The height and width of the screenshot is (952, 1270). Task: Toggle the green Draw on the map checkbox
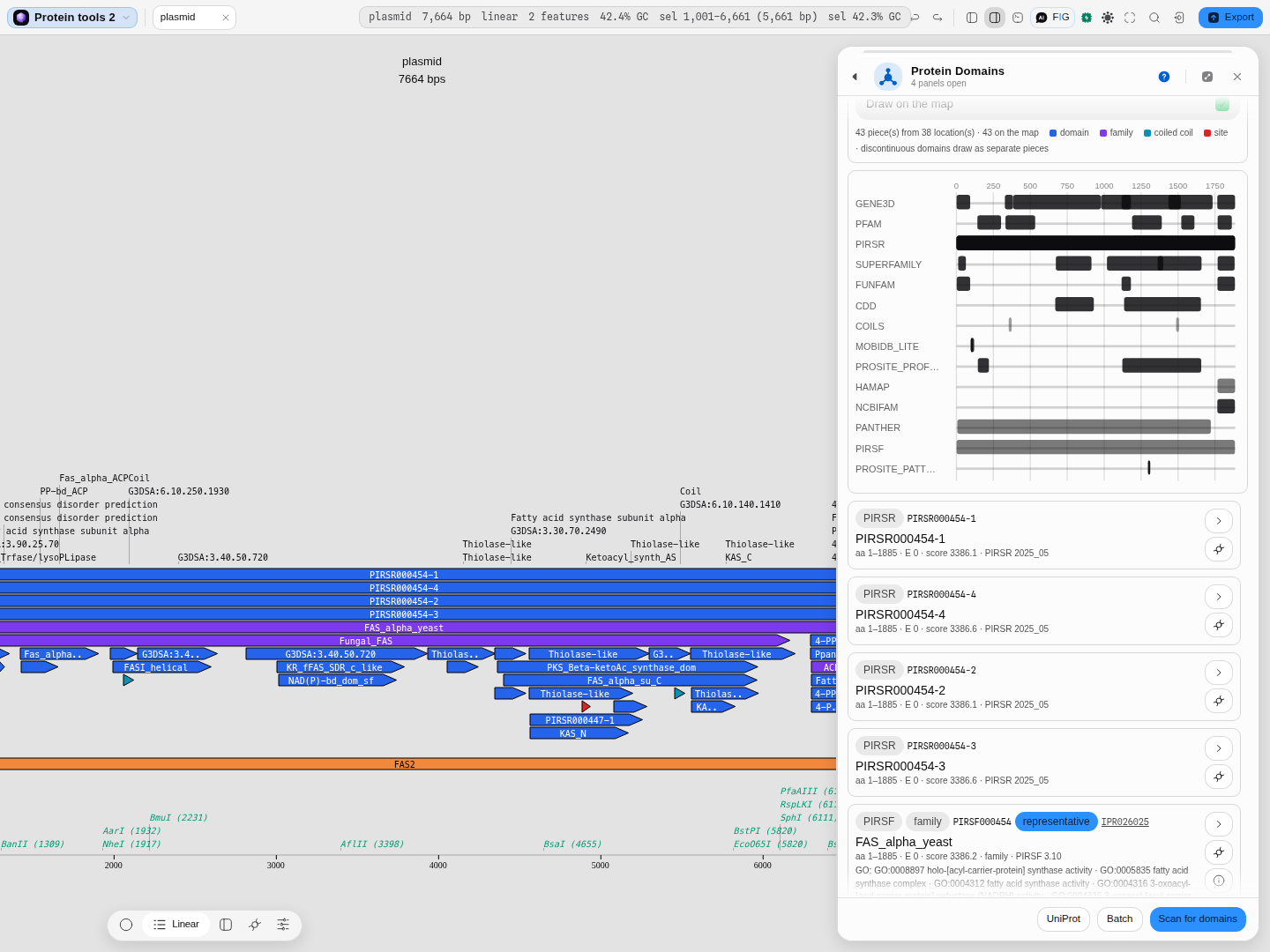(1222, 104)
